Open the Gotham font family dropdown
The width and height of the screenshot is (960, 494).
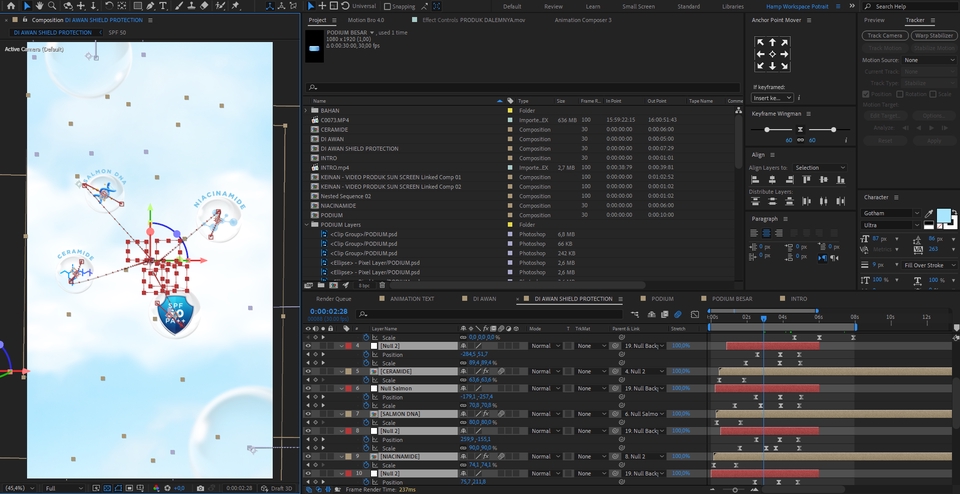(891, 213)
